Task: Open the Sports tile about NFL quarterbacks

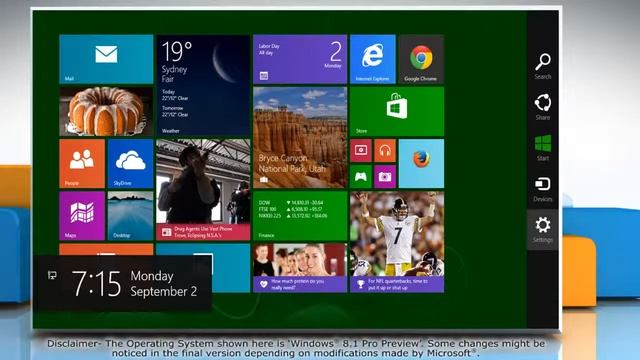Action: coord(397,242)
